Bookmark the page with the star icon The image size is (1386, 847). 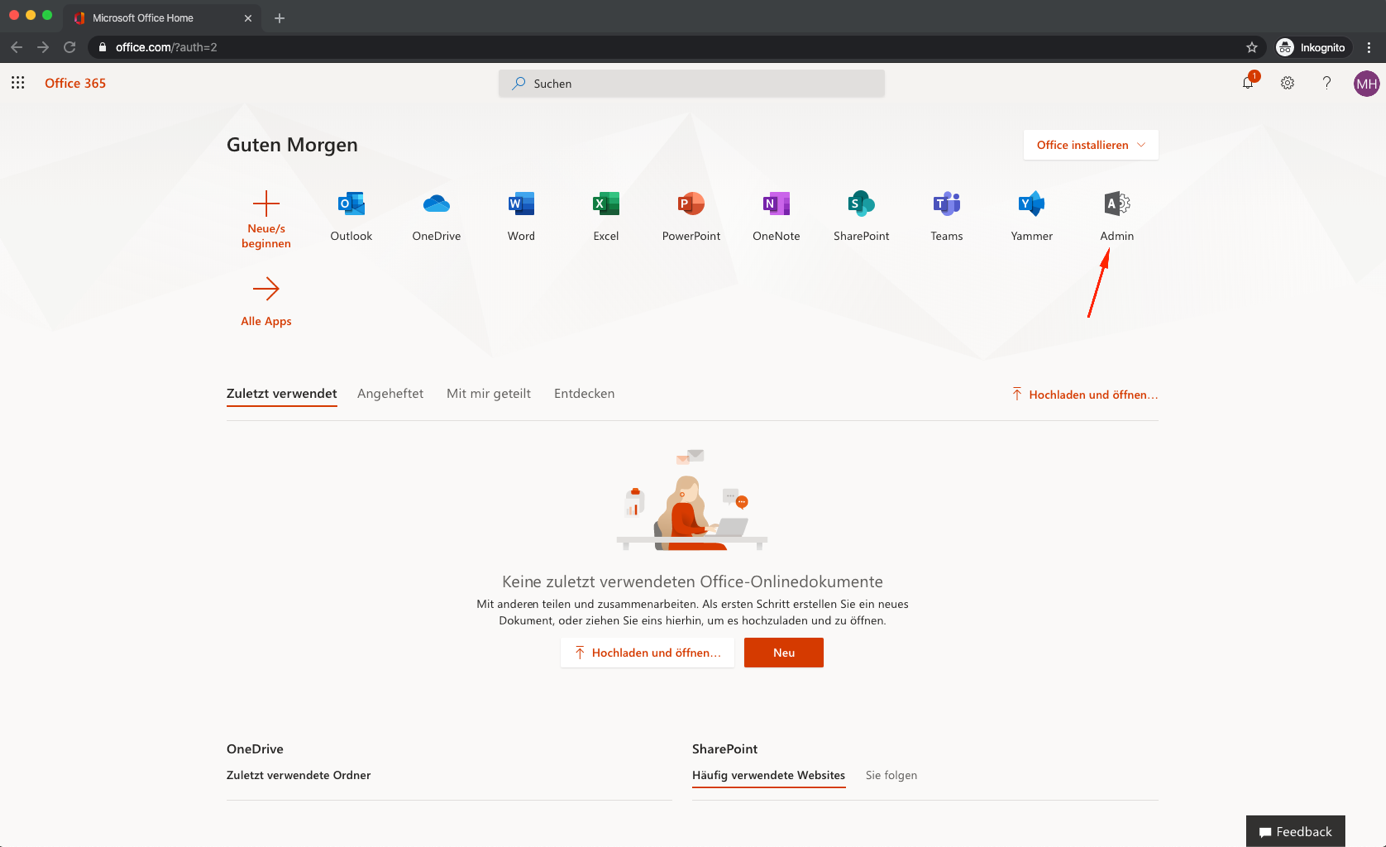tap(1252, 47)
